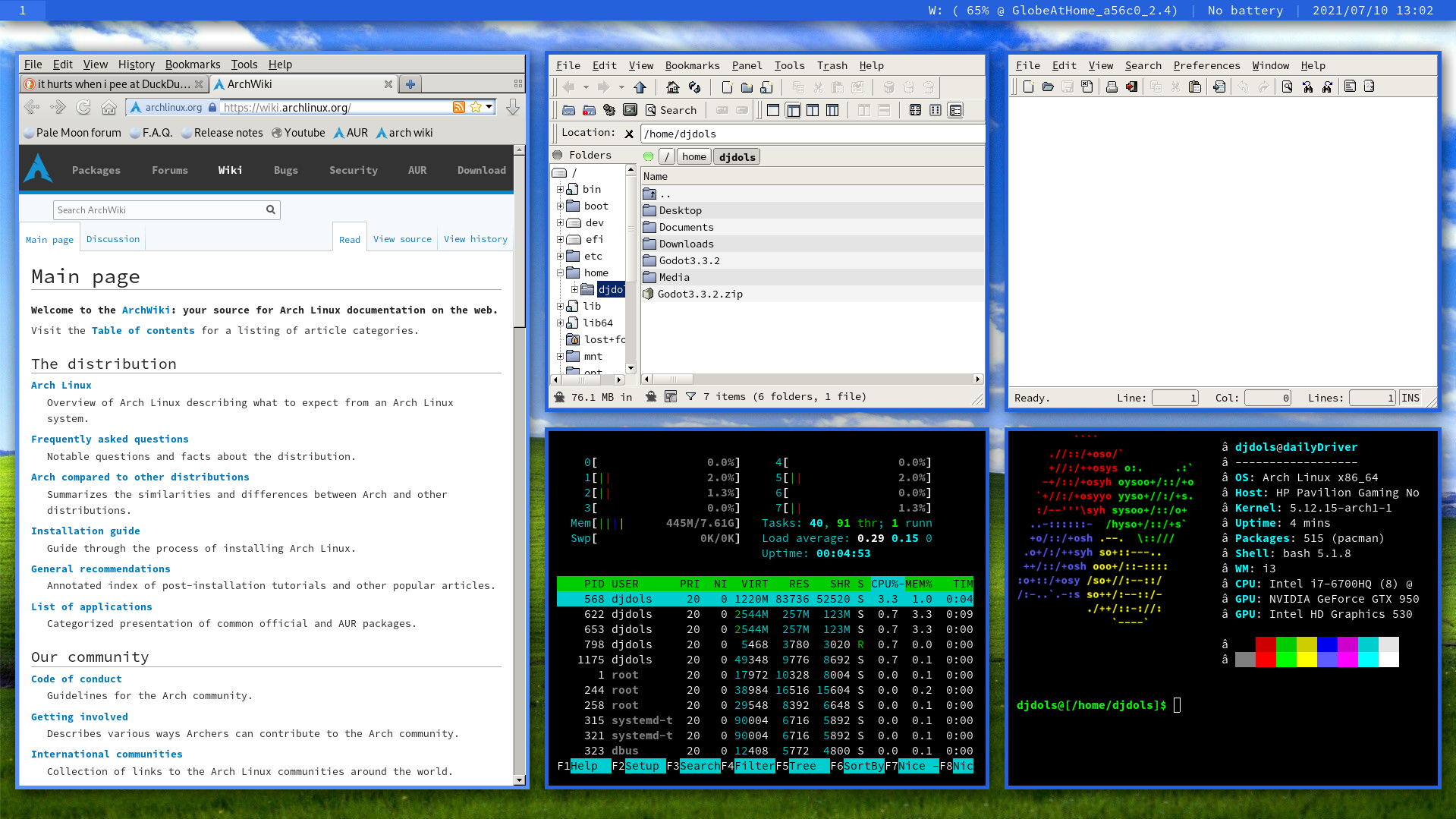Toggle line numbers in the text editor toolbar

pos(1370,87)
